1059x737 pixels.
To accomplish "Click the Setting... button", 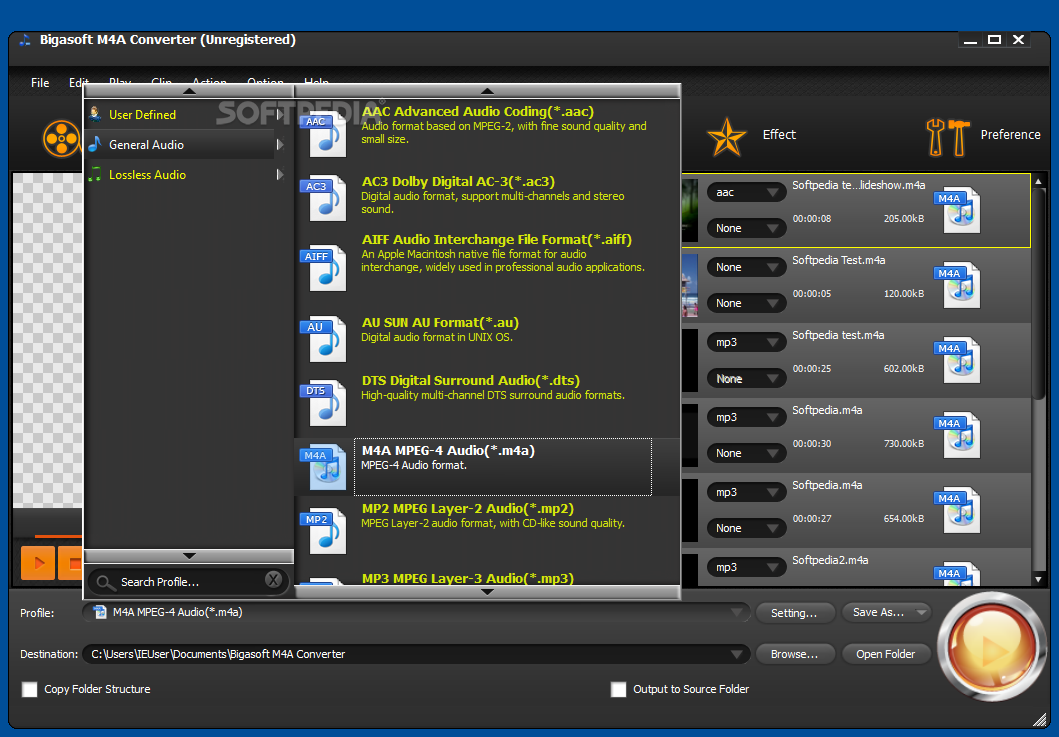I will pos(794,613).
